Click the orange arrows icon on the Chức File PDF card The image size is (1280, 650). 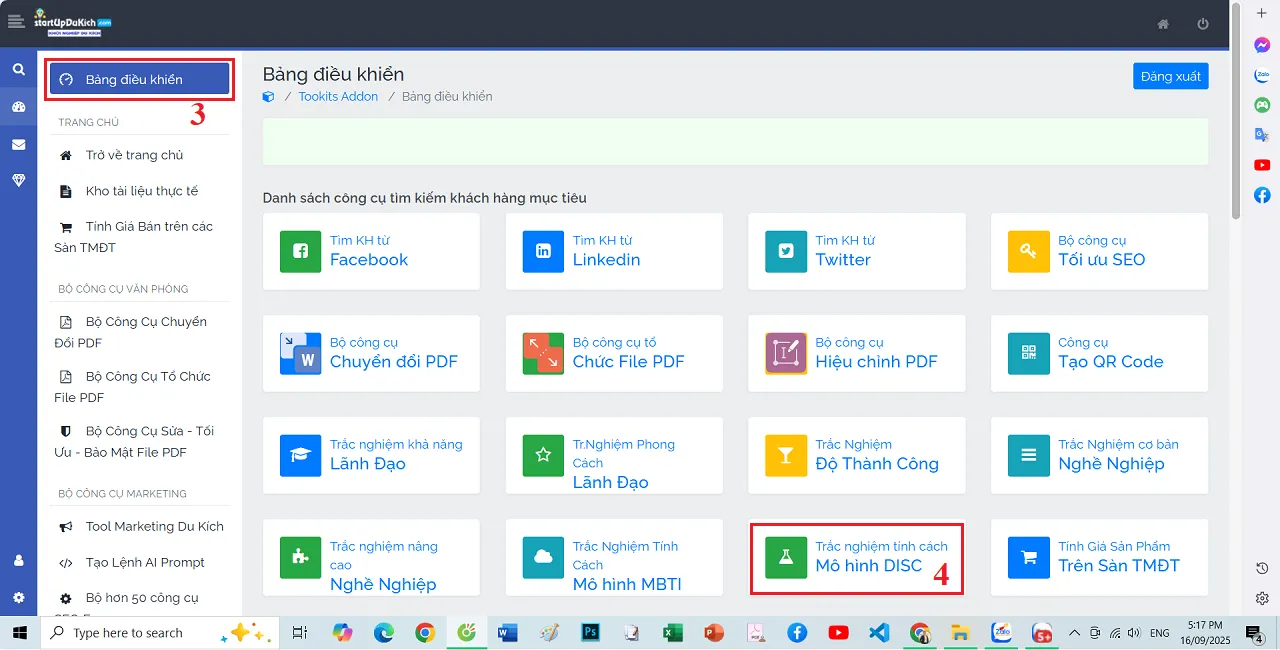click(x=543, y=354)
